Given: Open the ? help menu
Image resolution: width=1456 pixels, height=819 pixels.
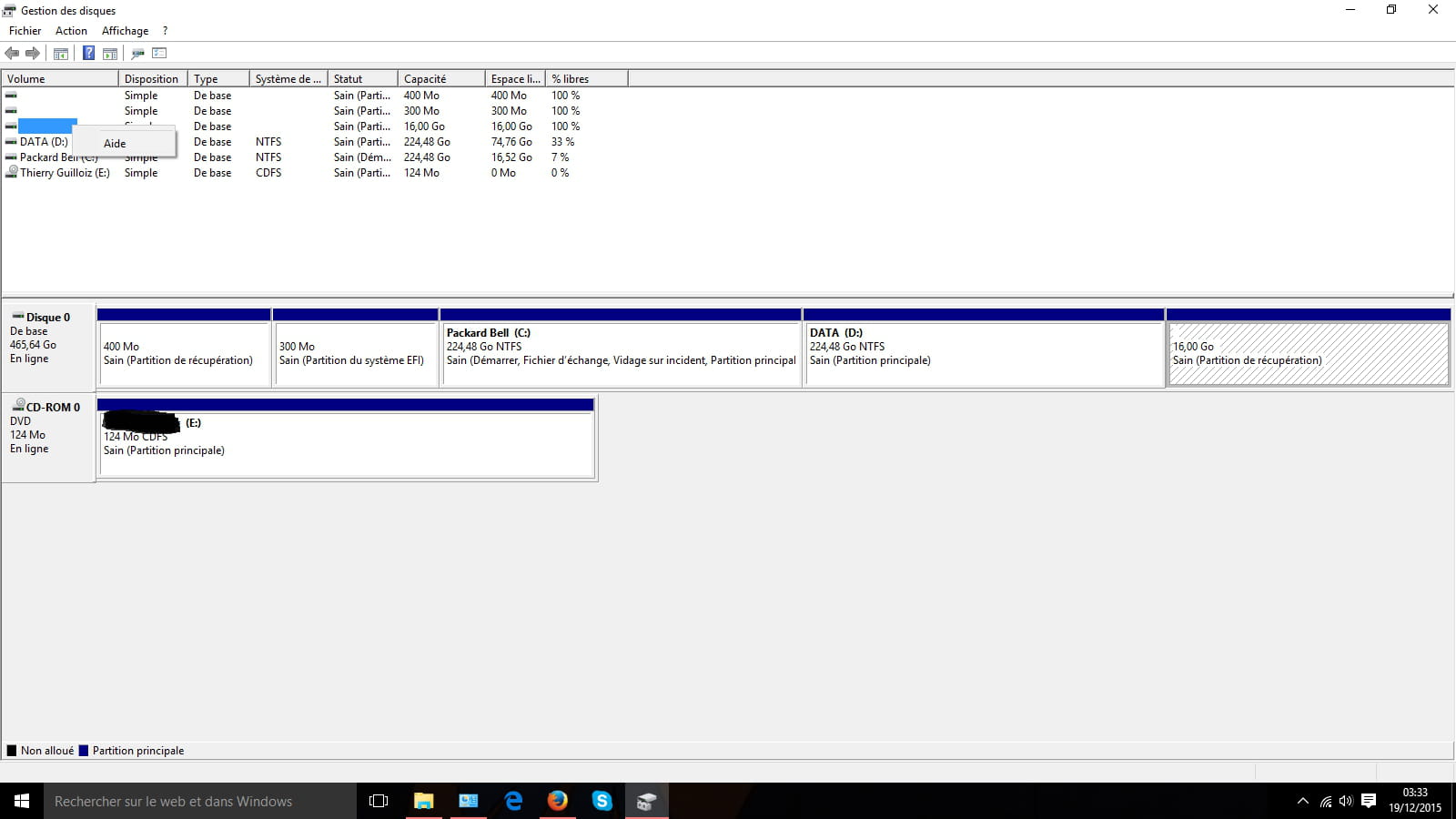Looking at the screenshot, I should pyautogui.click(x=165, y=31).
